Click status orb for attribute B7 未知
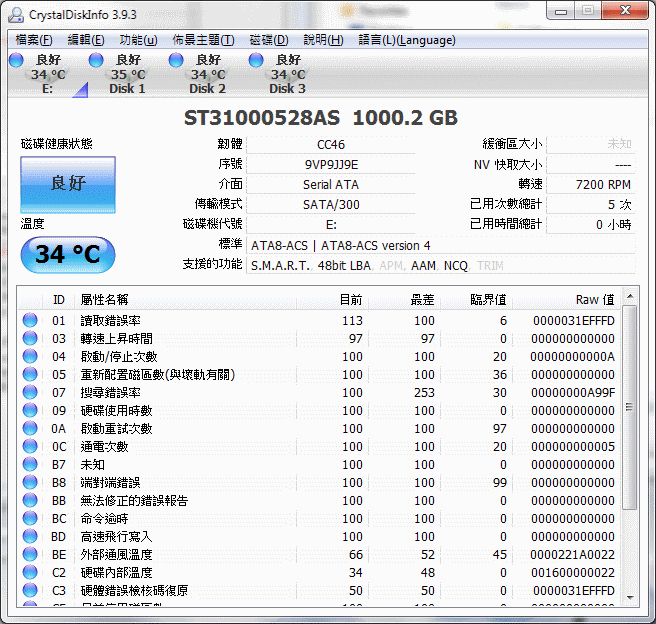The image size is (656, 624). [30, 464]
